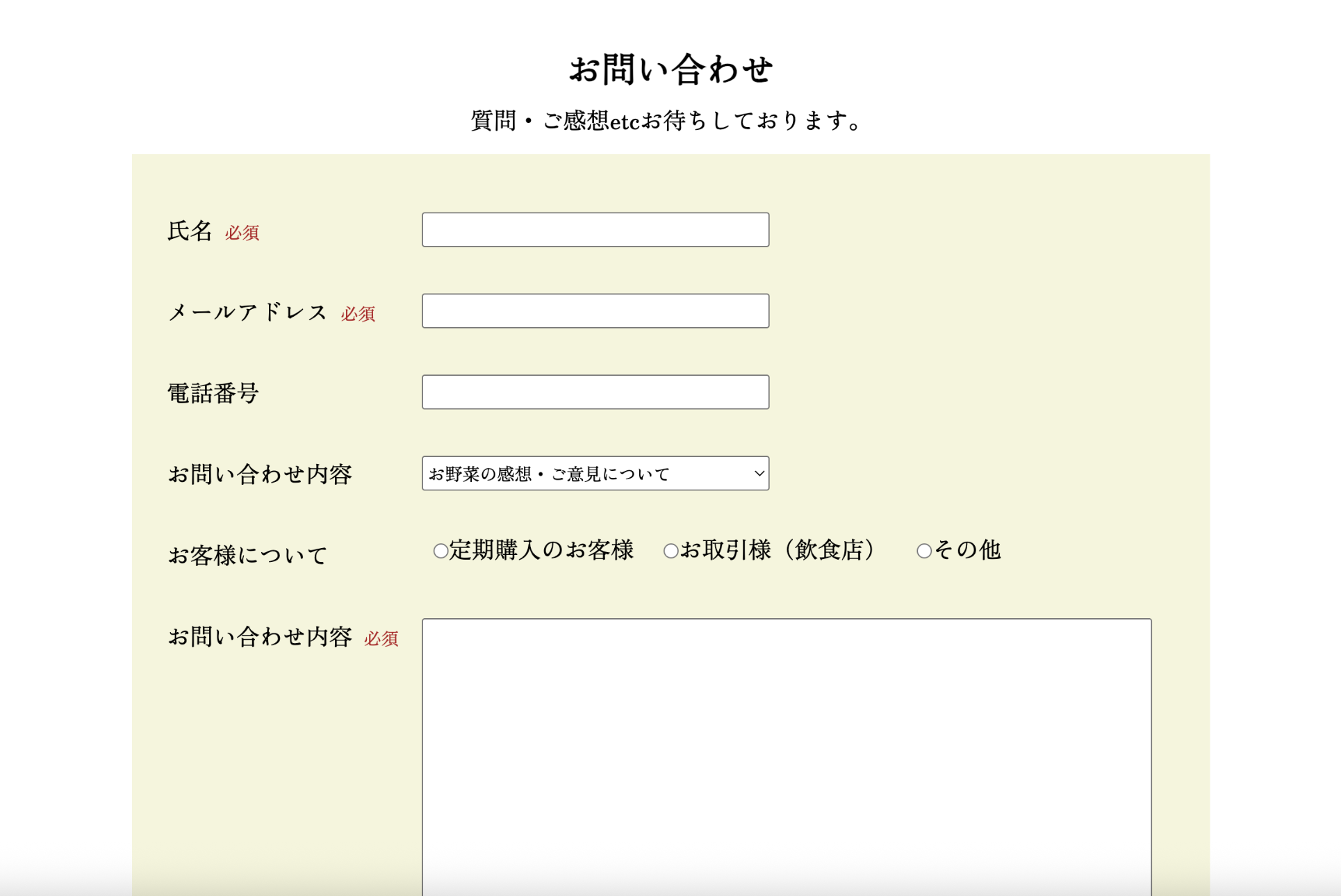Focus the メールアドレス email input box

(x=595, y=311)
